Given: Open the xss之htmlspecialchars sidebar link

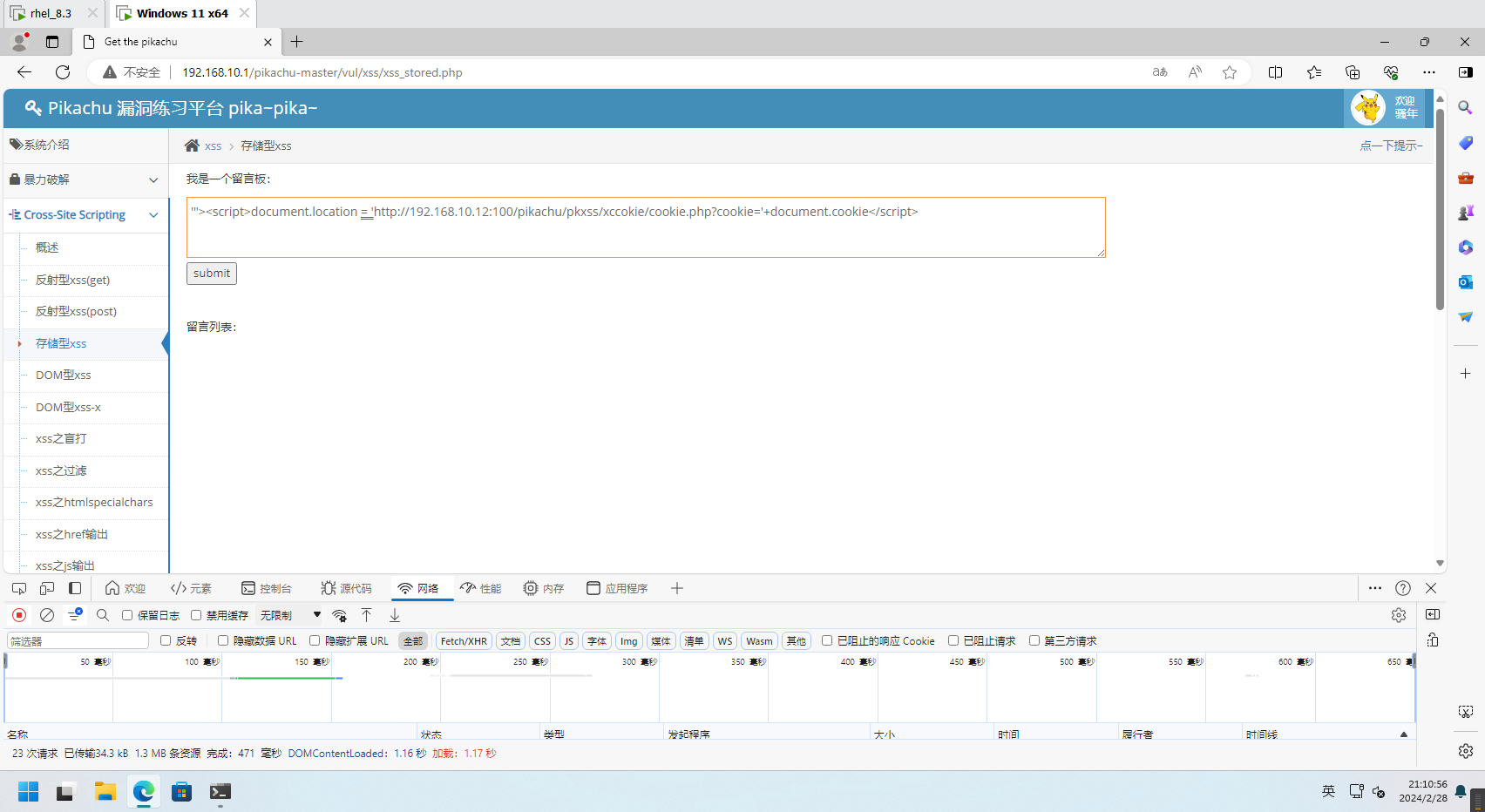Looking at the screenshot, I should tap(94, 502).
